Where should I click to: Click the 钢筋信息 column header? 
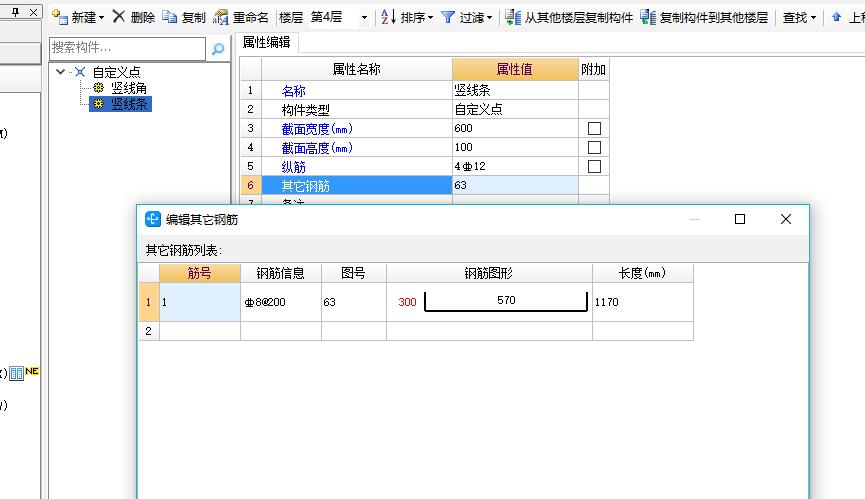pos(281,273)
